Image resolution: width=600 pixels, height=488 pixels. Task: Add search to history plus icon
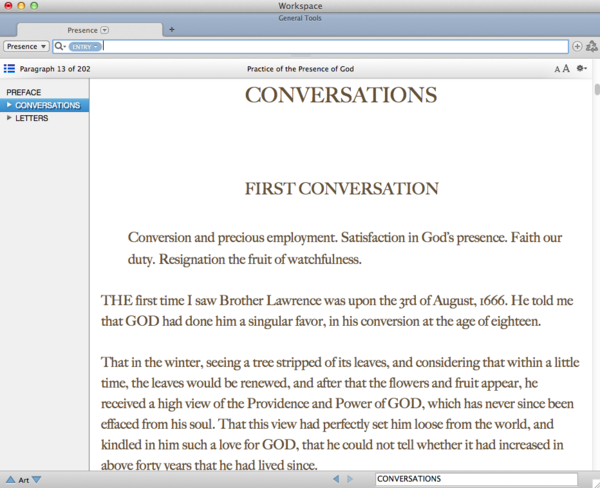[577, 46]
